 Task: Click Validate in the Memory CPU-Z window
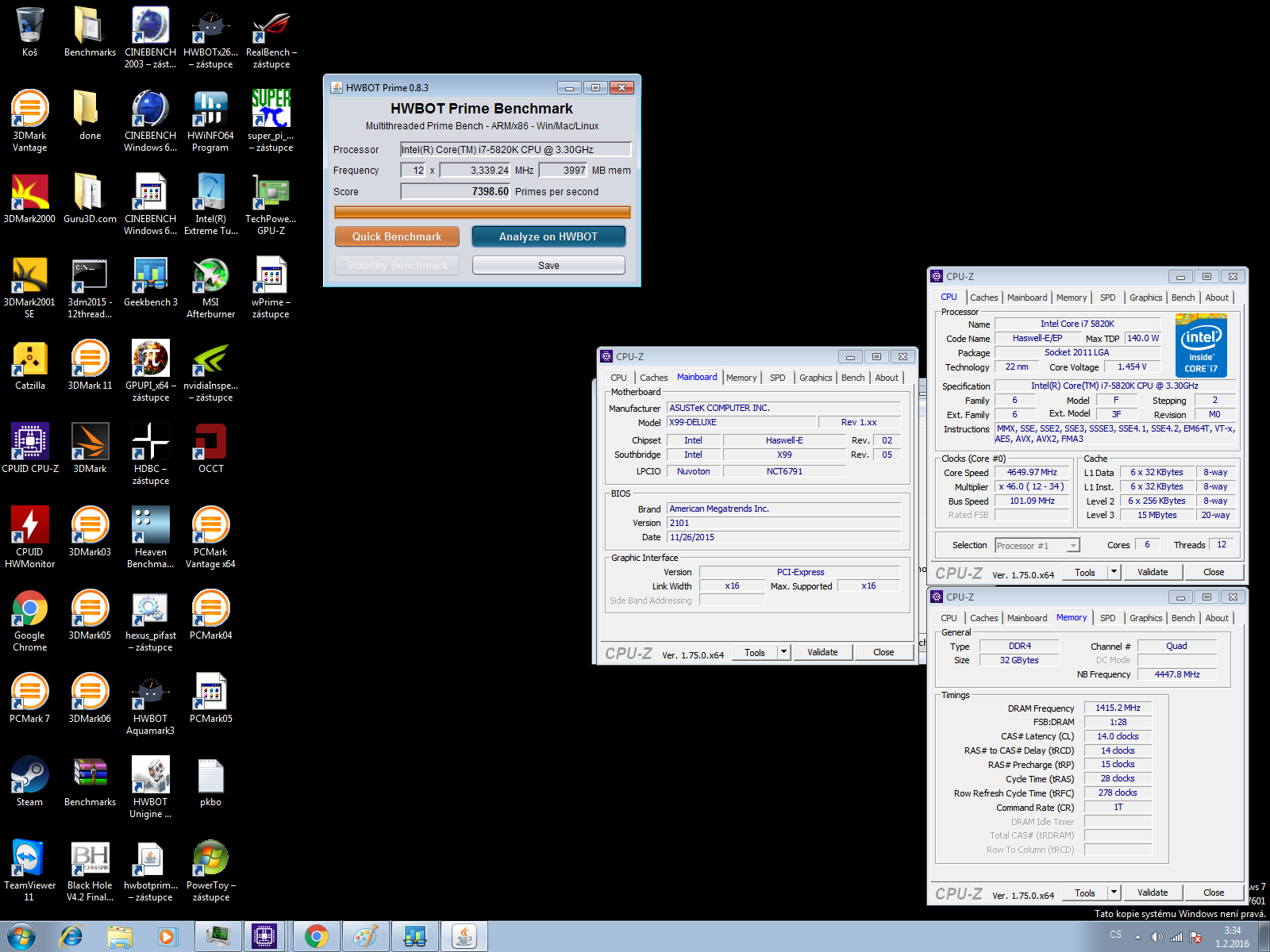click(x=1153, y=892)
